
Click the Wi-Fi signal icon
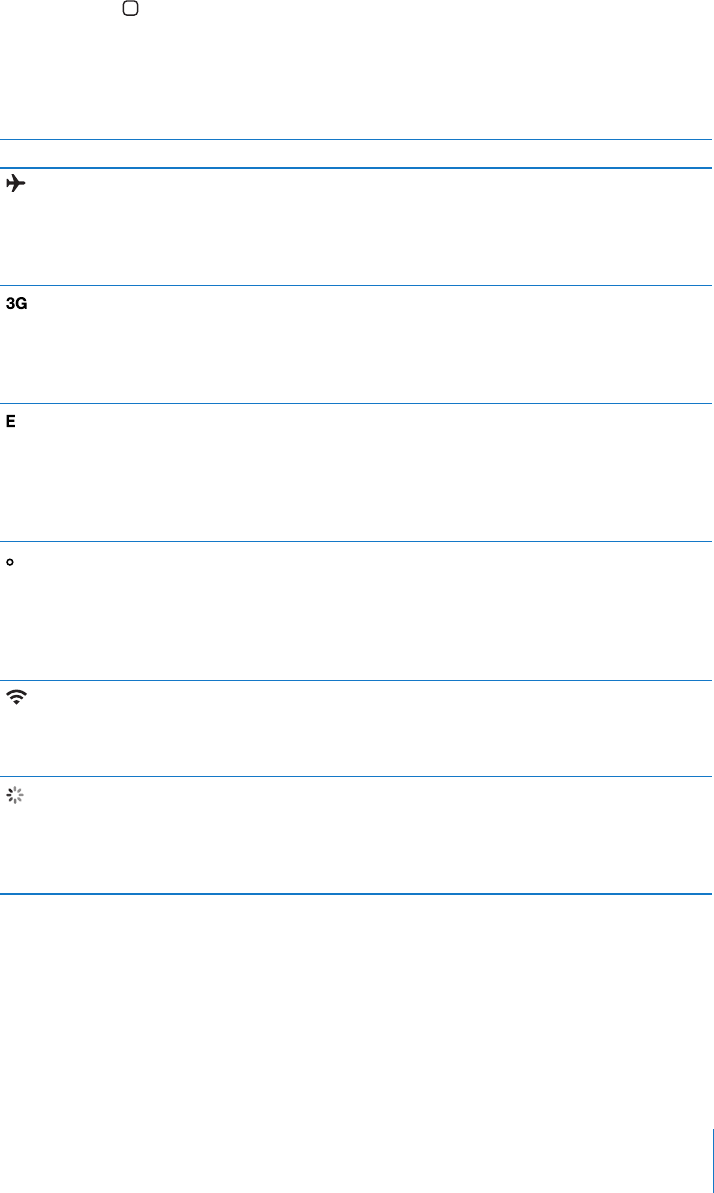(16, 699)
